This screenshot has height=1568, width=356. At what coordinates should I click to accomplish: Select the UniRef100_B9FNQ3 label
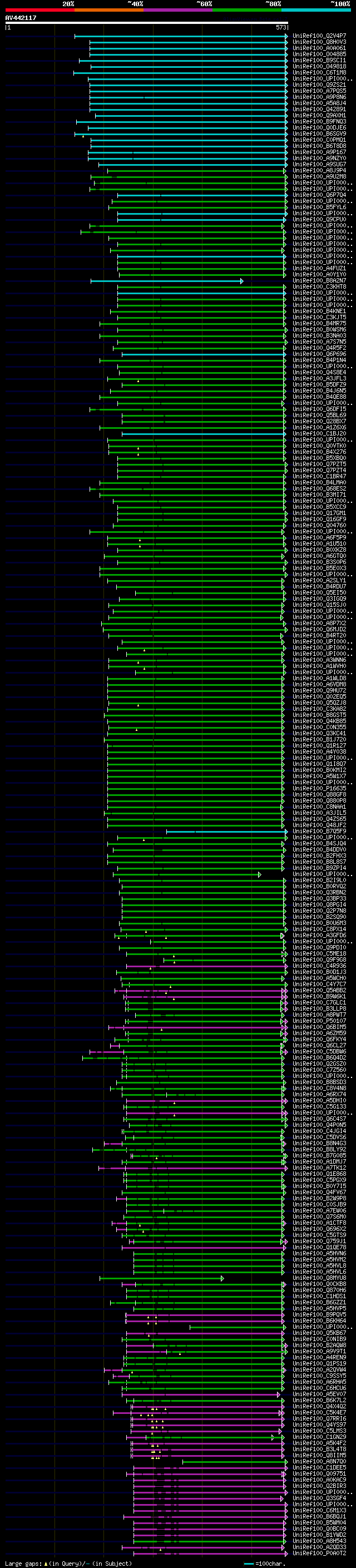point(319,121)
